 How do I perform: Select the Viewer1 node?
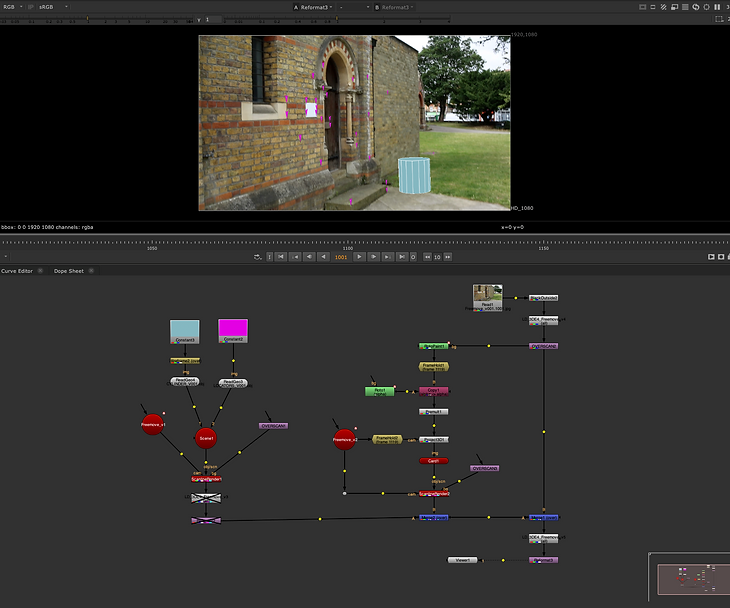point(462,560)
